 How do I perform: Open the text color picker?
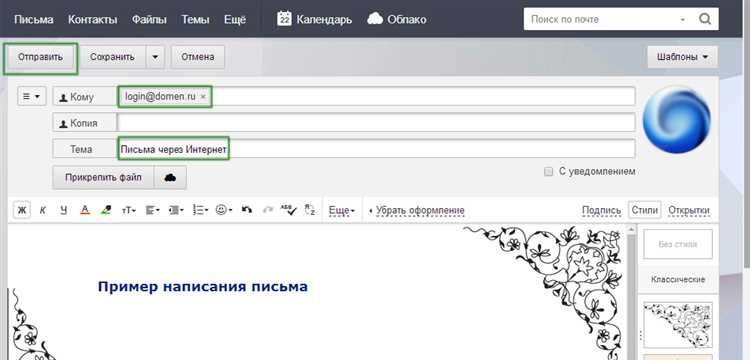click(85, 210)
